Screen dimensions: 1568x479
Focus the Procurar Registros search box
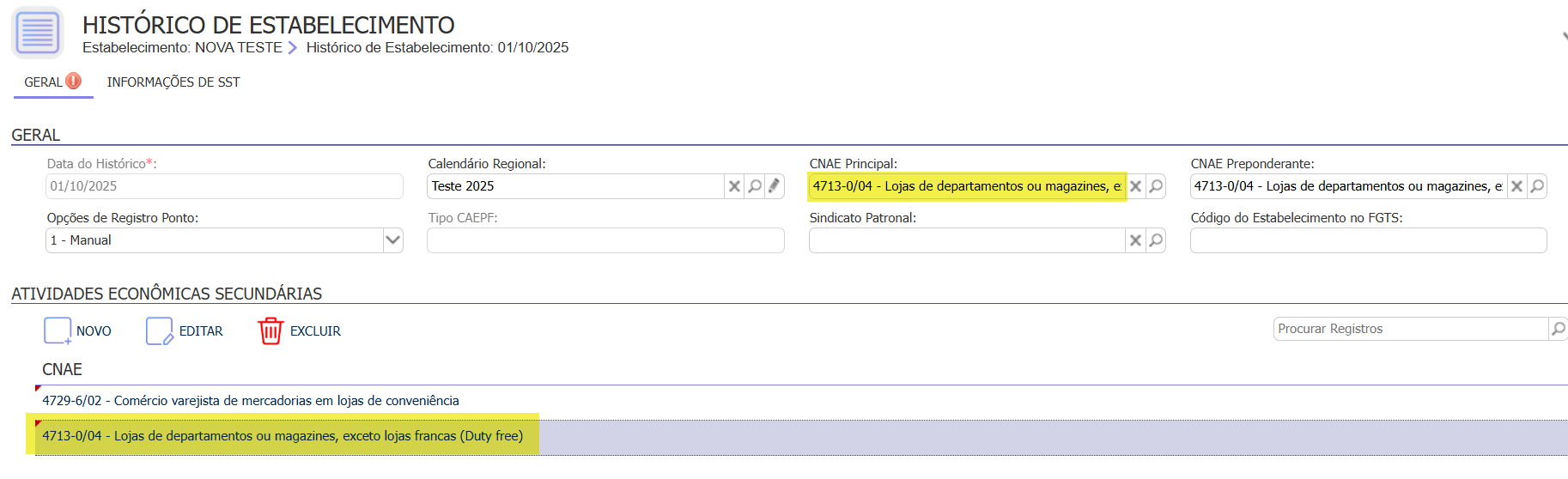[x=1408, y=329]
